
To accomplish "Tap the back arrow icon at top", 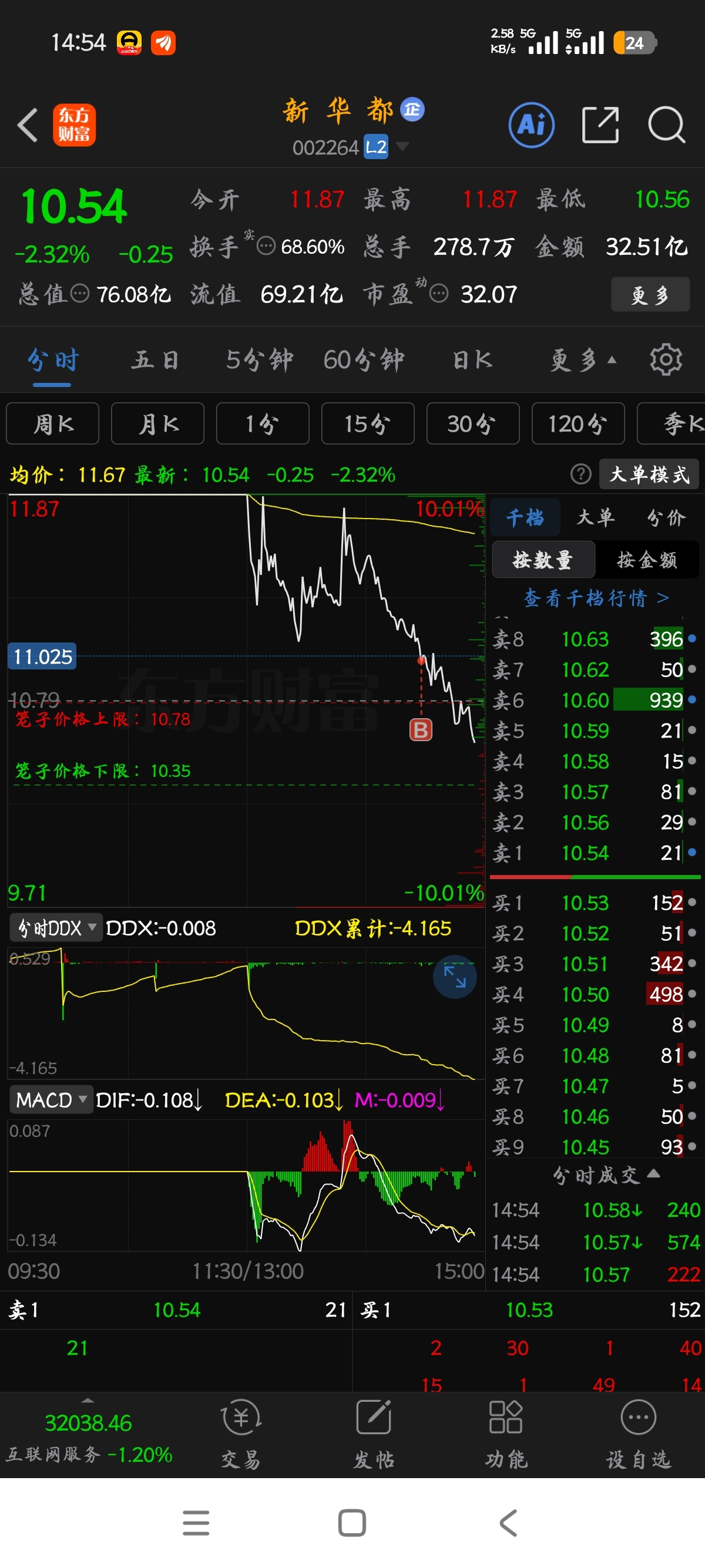I will click(x=28, y=125).
